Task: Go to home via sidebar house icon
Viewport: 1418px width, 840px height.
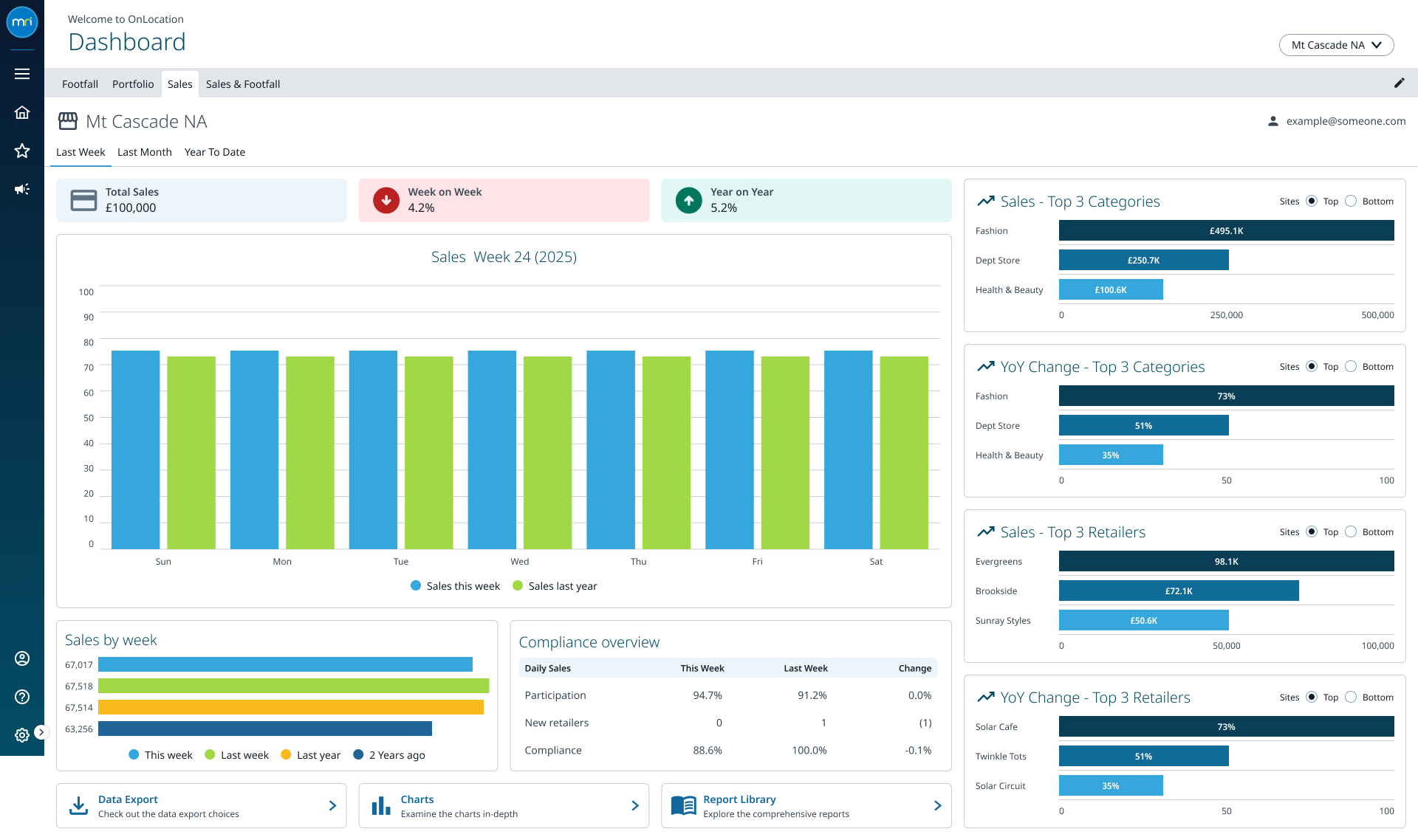Action: click(x=22, y=112)
